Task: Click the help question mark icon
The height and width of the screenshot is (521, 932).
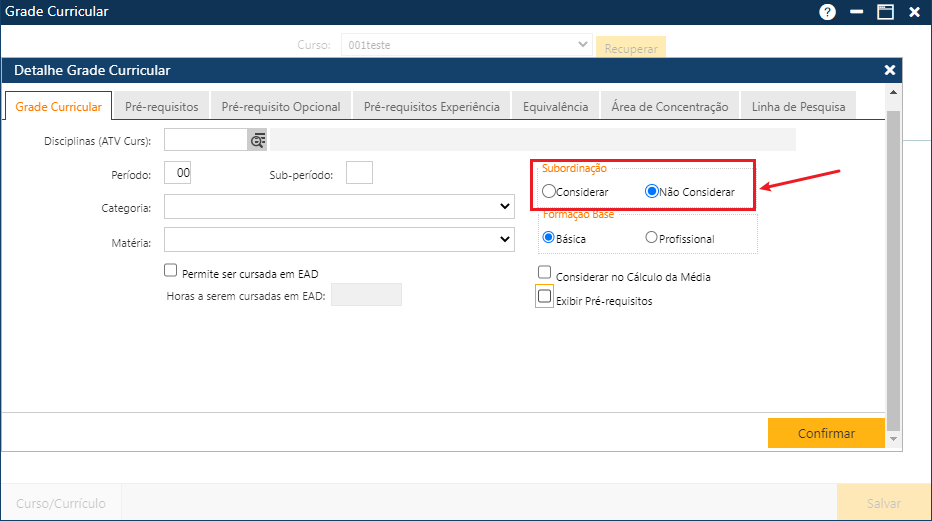Action: 827,12
